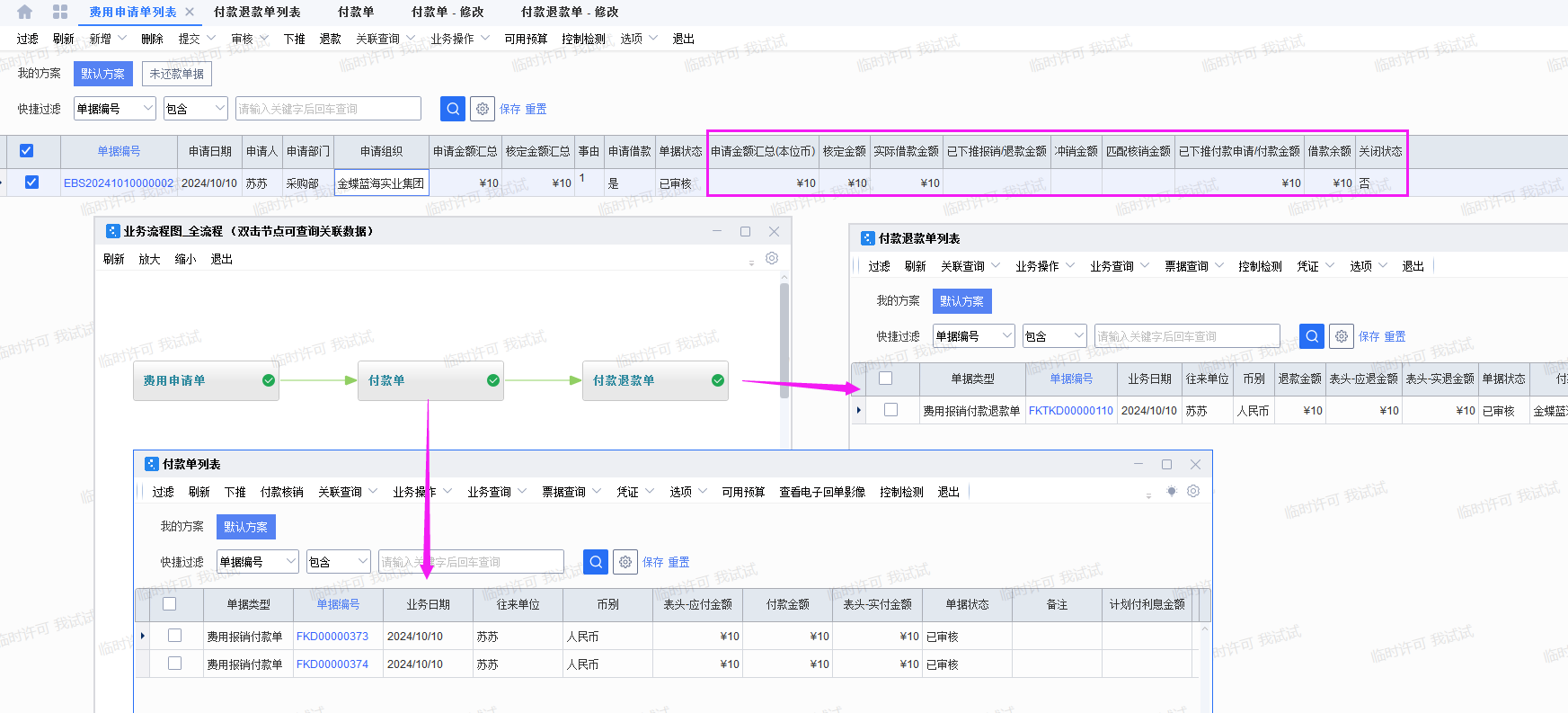Open filter gear in 付款退款单列表 window
This screenshot has height=713, width=1568.
pyautogui.click(x=1342, y=336)
